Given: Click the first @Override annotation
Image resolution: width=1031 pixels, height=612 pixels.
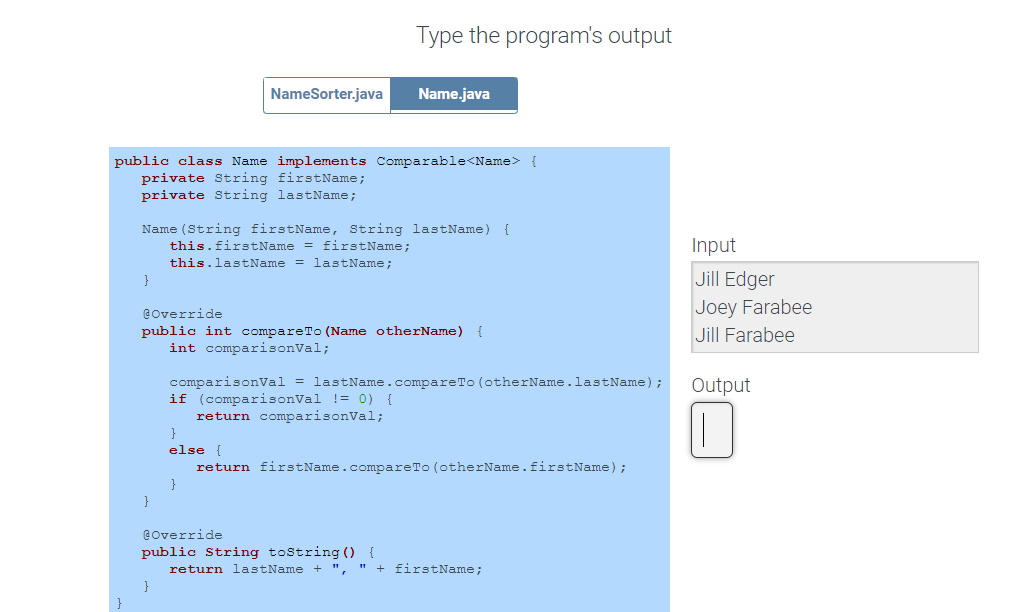Looking at the screenshot, I should pos(182,313).
